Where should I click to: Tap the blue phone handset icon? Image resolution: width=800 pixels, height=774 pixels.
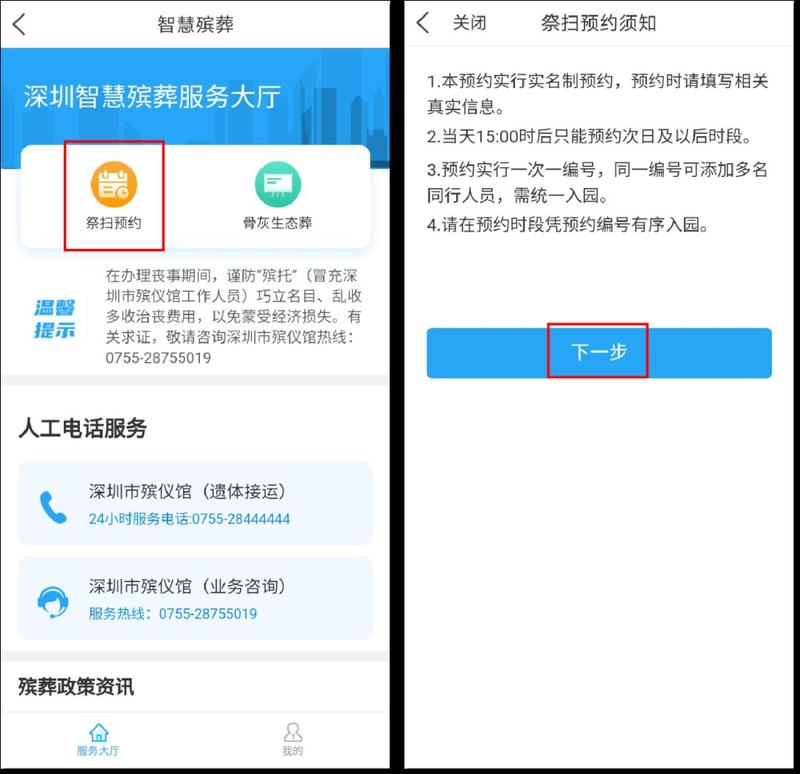(53, 507)
